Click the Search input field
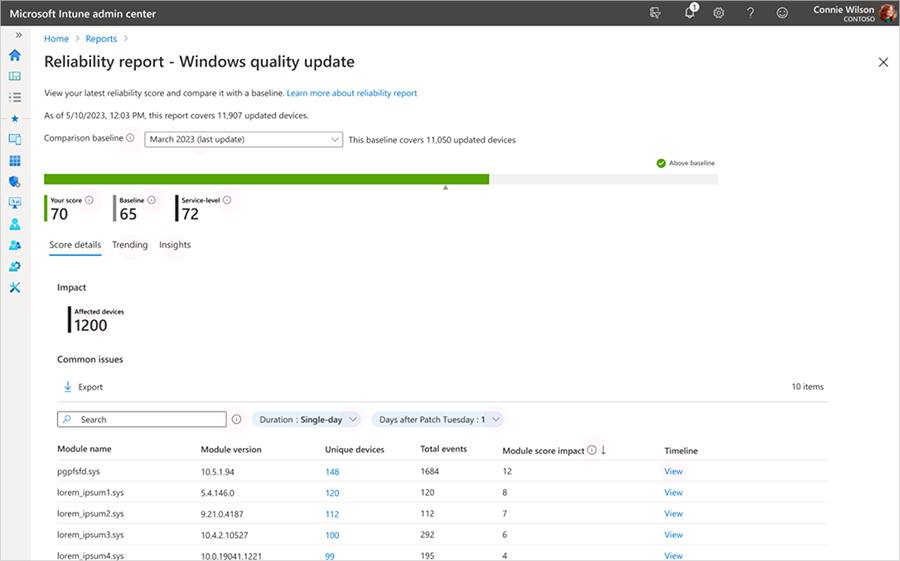This screenshot has width=900, height=561. tap(142, 419)
